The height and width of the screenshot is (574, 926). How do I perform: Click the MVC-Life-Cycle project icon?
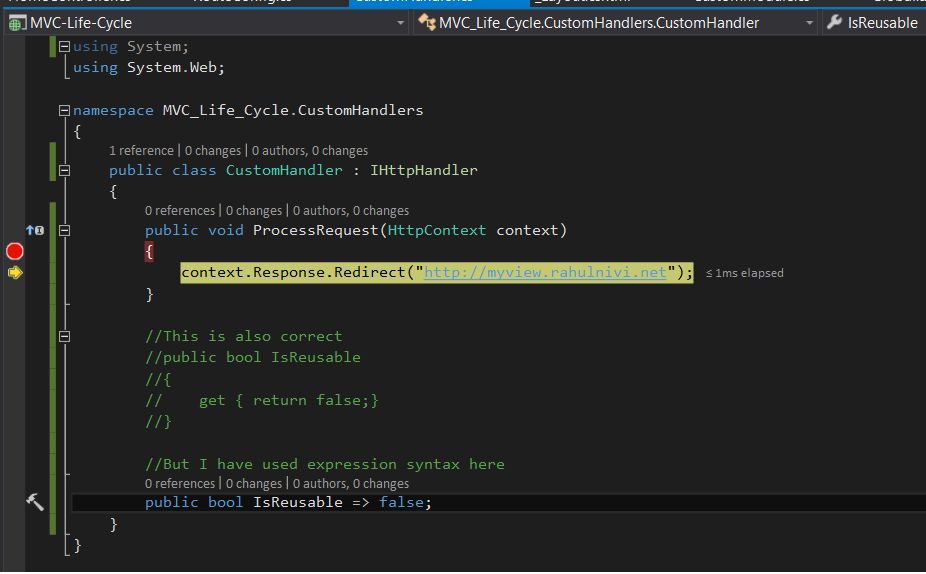click(17, 23)
